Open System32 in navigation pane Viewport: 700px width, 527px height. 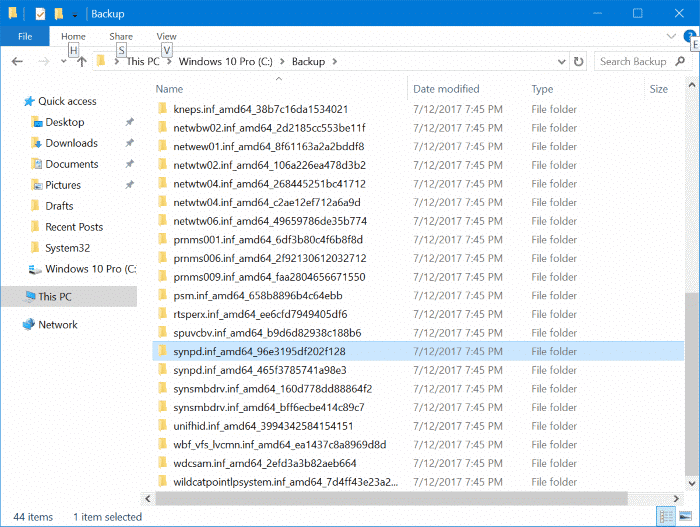[67, 248]
